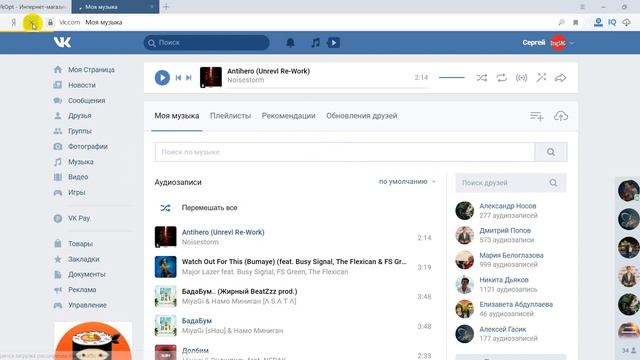Open Никита Дьяков audio list
The width and height of the screenshot is (640, 360).
504,280
